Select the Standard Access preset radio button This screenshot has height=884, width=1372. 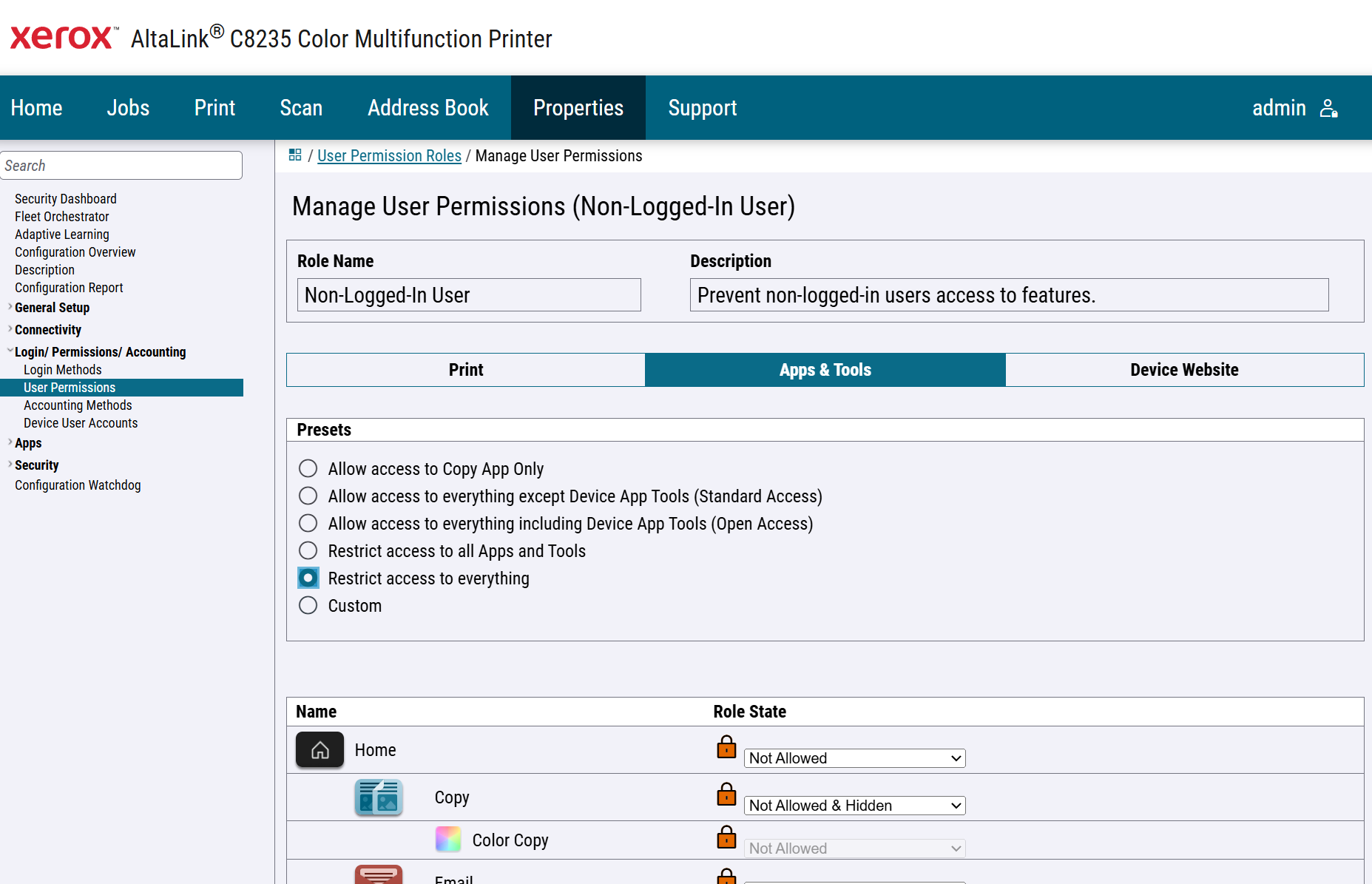(x=308, y=496)
